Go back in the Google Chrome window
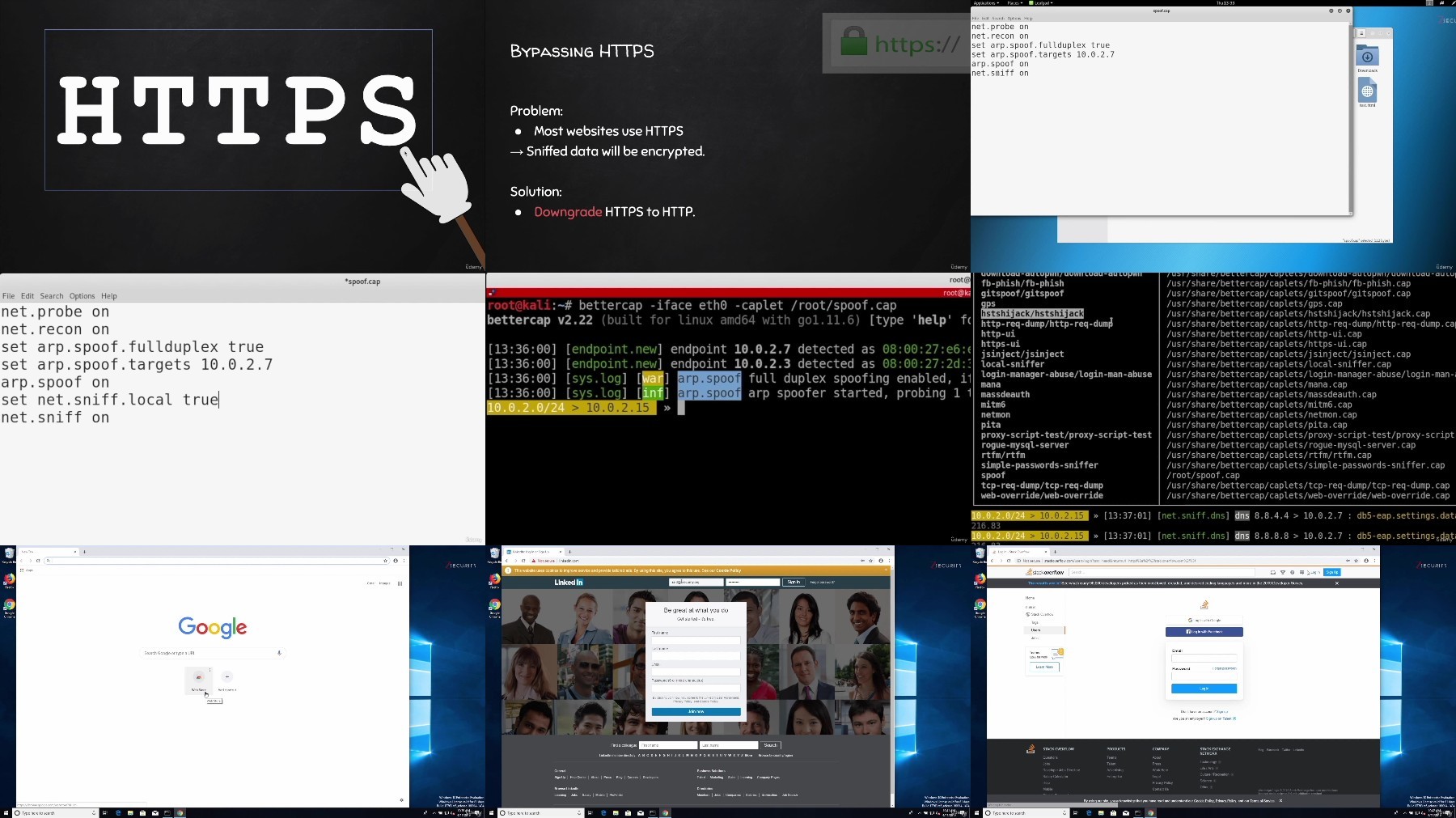 (22, 561)
